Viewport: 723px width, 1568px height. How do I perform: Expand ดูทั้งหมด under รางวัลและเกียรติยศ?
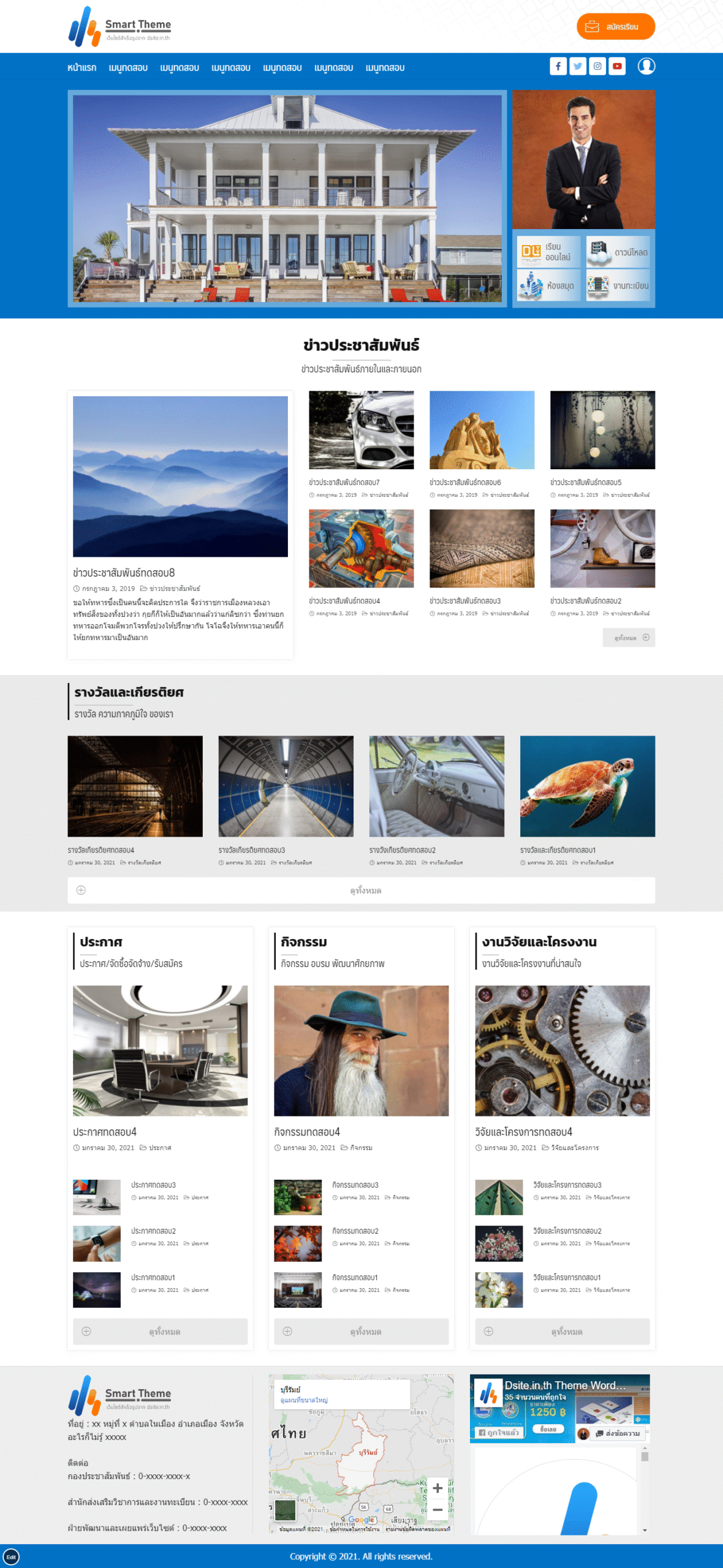tap(362, 890)
